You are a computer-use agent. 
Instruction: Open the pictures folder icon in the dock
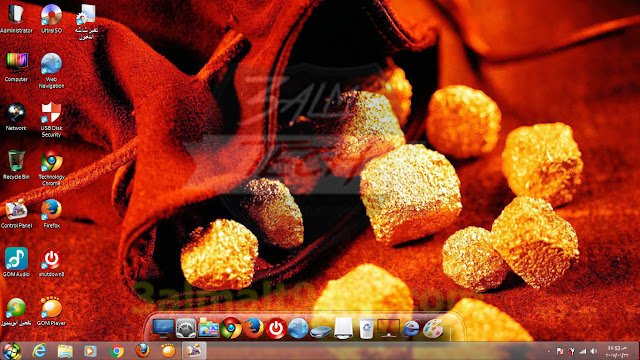click(x=209, y=329)
